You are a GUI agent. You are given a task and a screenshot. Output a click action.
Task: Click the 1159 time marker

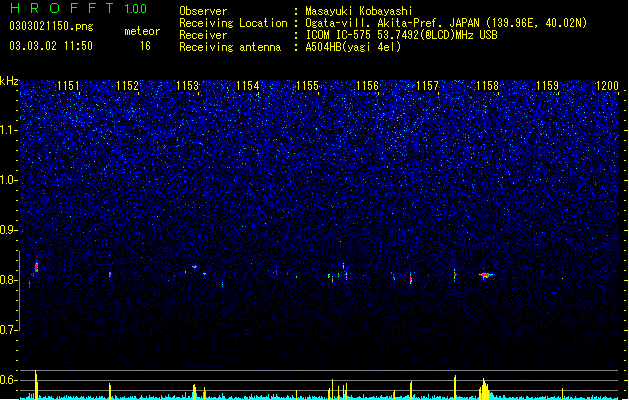(547, 86)
